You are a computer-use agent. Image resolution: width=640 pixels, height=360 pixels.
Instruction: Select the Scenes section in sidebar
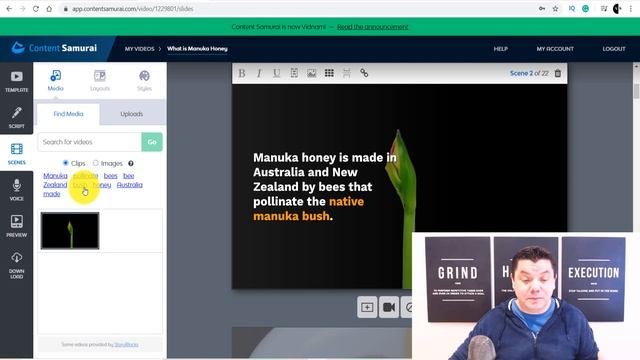(x=16, y=153)
